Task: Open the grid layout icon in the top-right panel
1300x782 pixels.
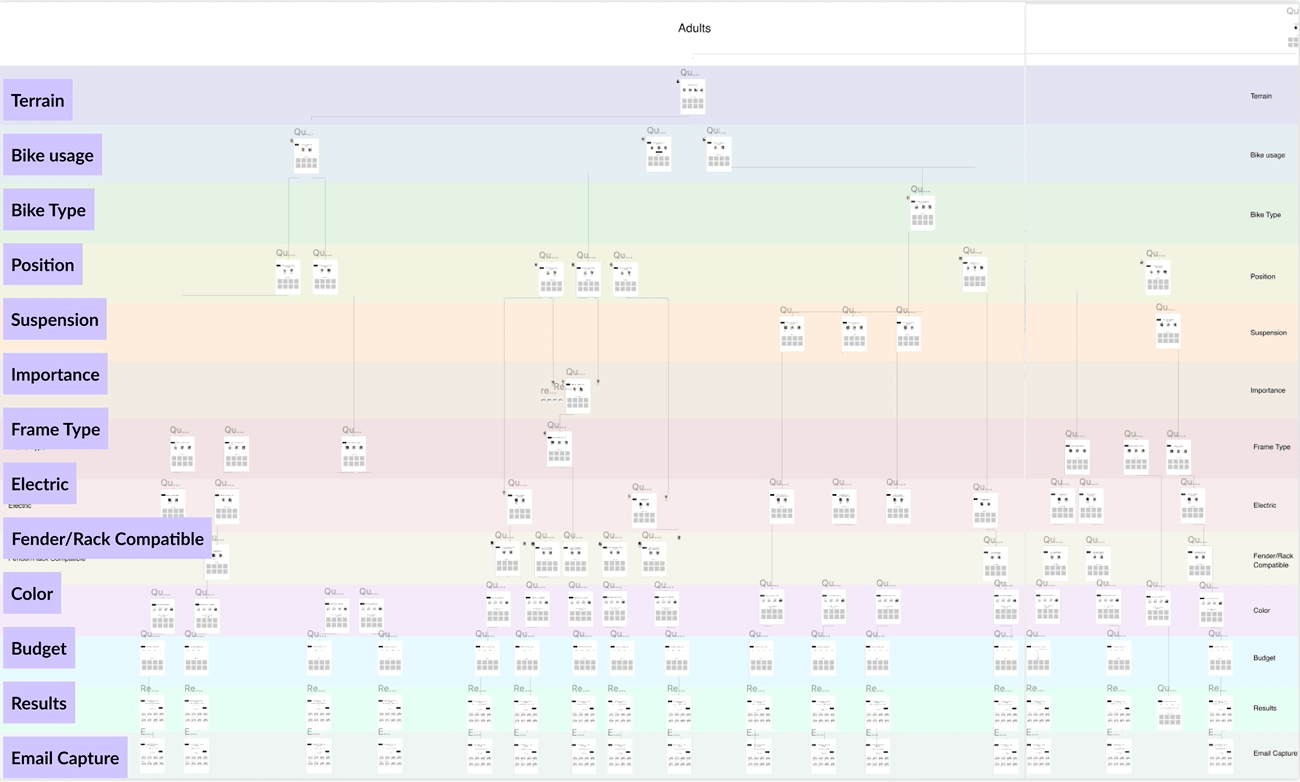Action: [x=1292, y=42]
